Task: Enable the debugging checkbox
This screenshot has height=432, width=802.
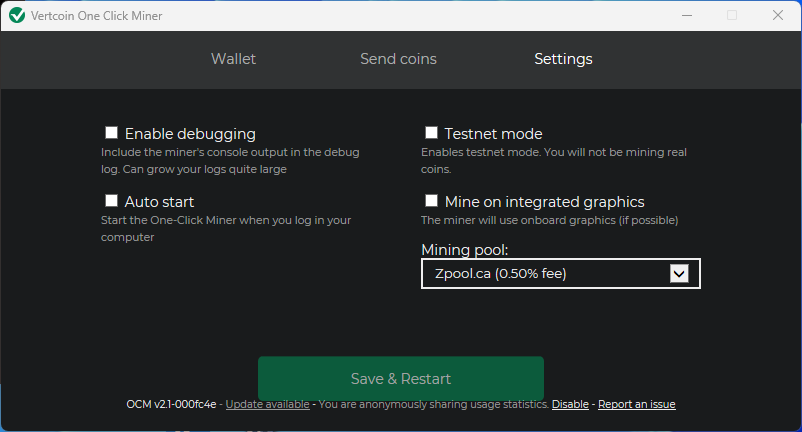Action: (111, 132)
